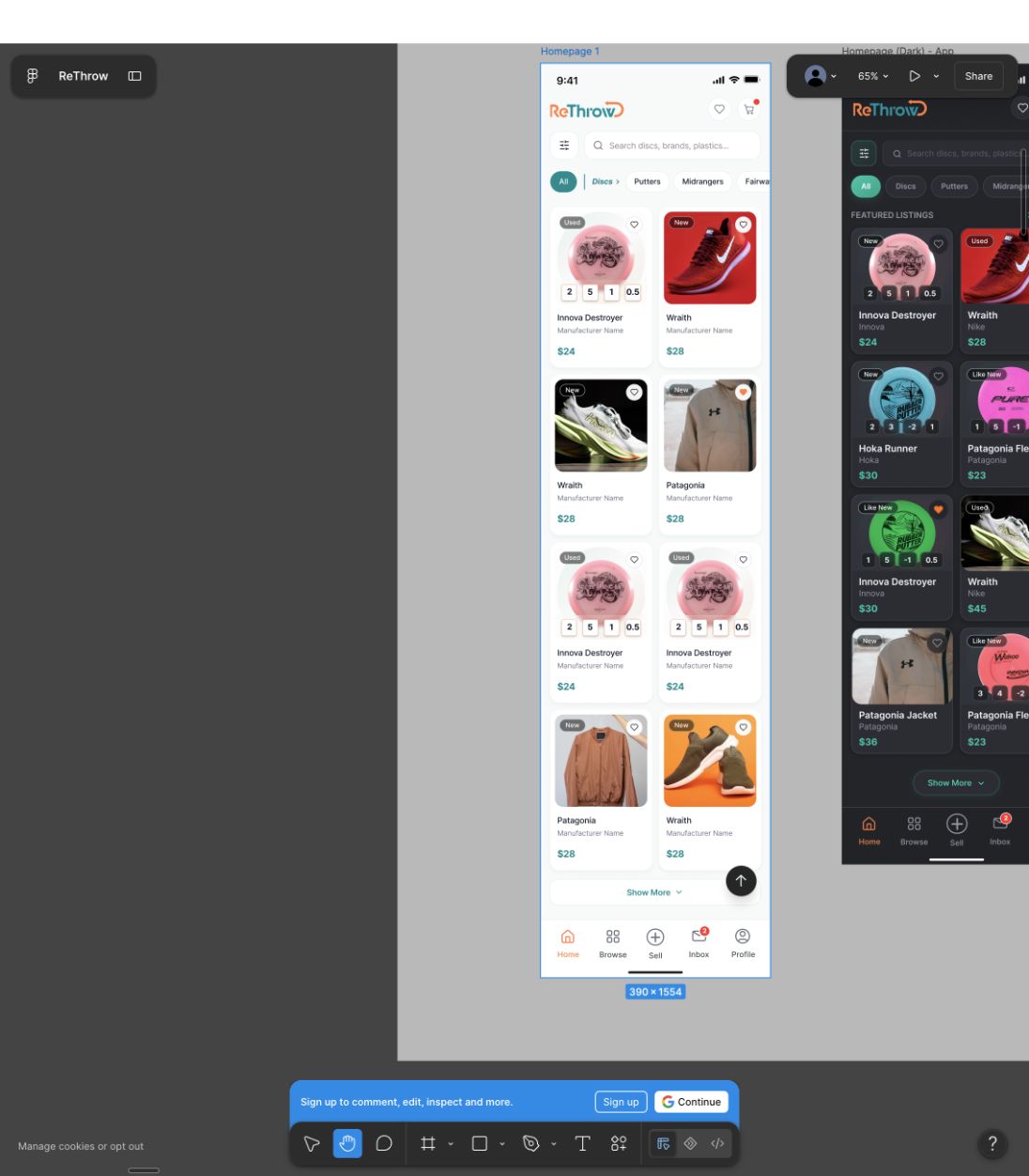Go to Home tab in light navbar
Viewport: 1029px width, 1176px height.
click(568, 943)
